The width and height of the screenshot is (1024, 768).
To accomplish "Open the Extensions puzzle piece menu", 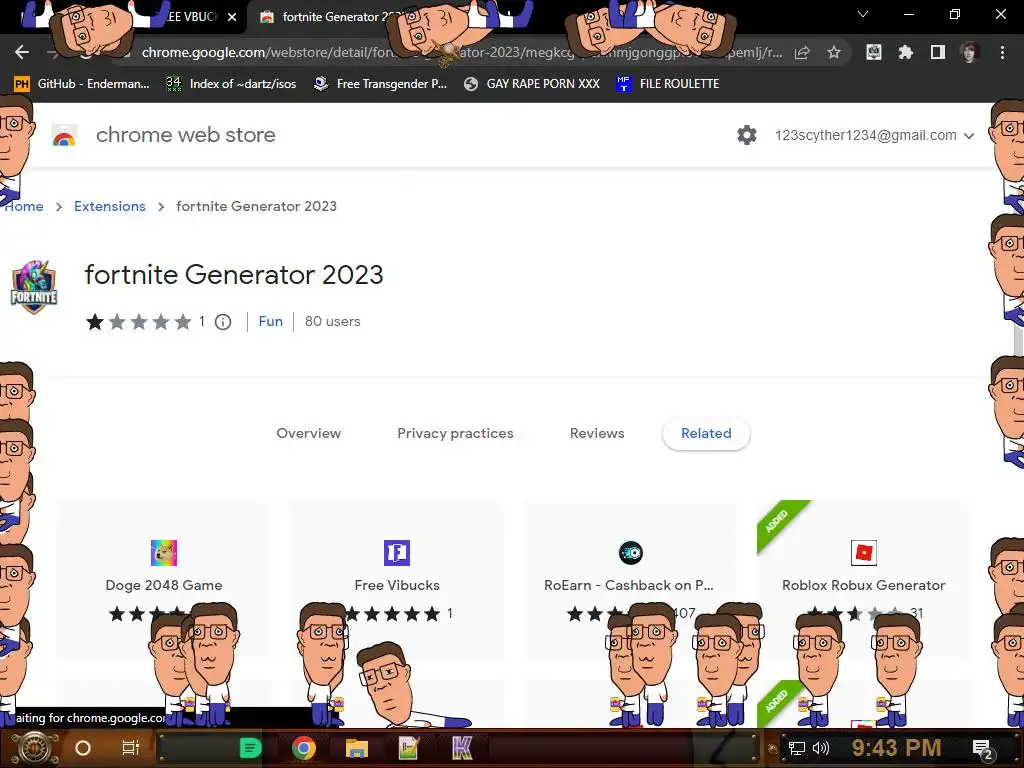I will click(905, 52).
